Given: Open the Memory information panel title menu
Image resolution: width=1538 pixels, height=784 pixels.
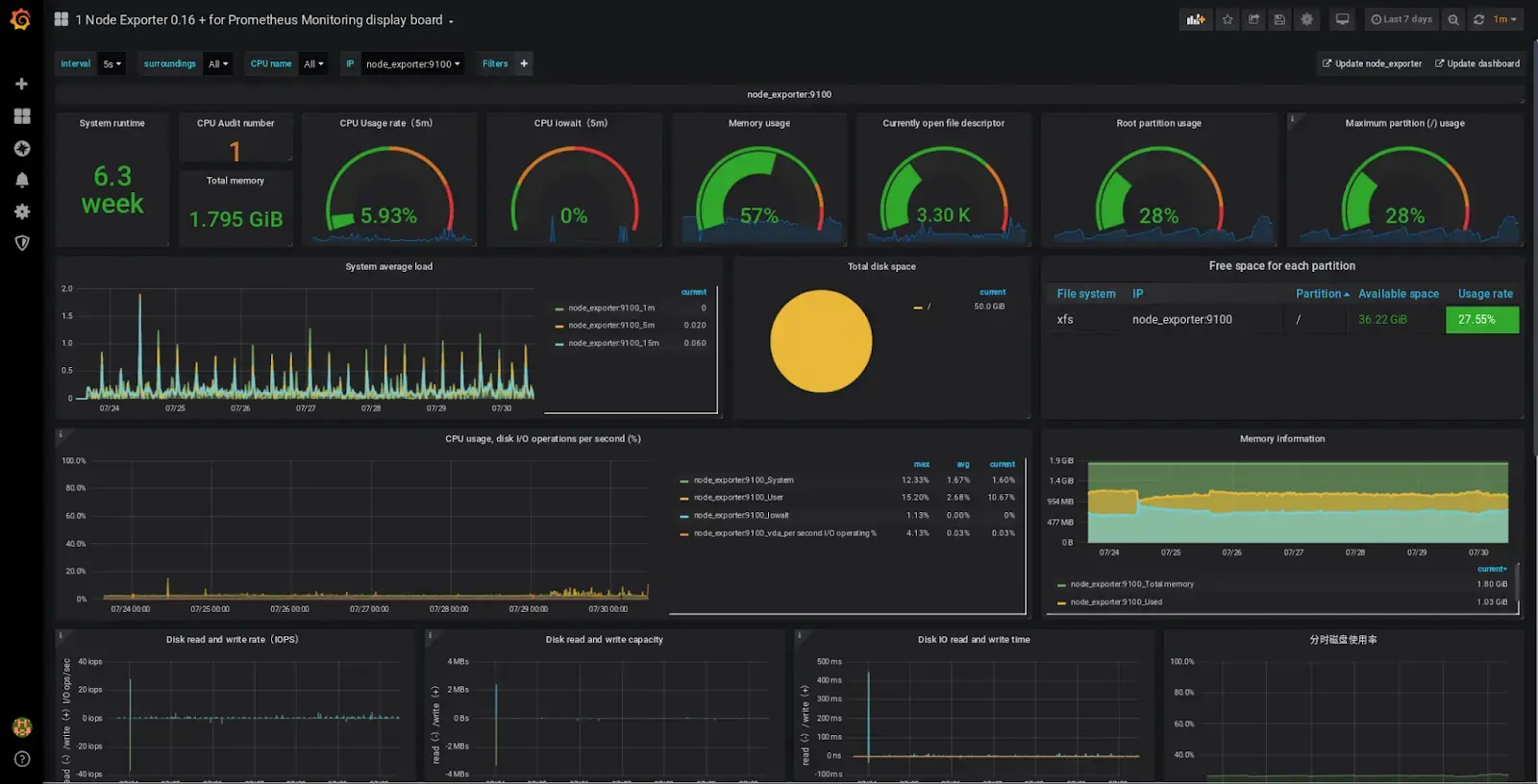Looking at the screenshot, I should coord(1282,439).
